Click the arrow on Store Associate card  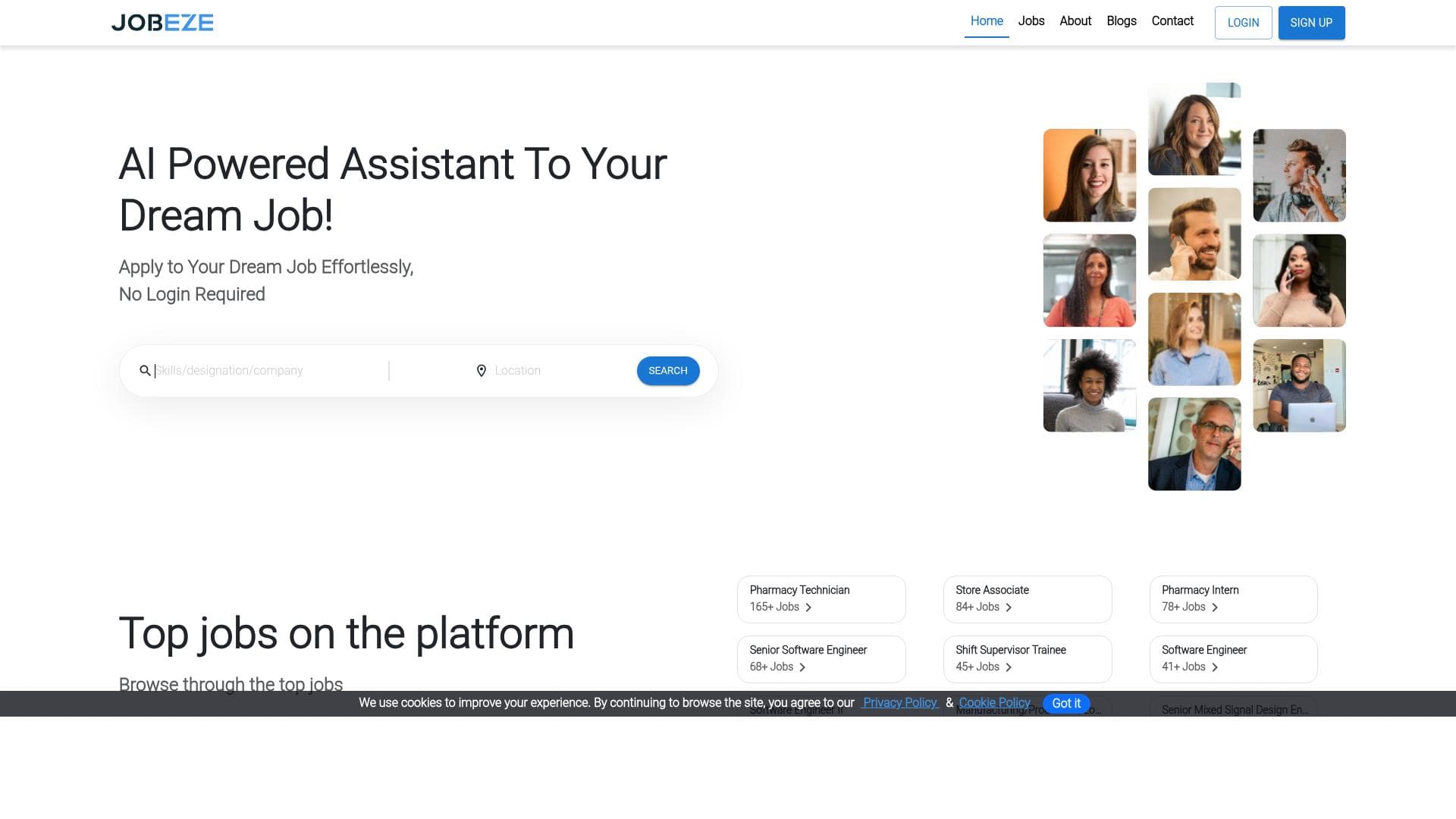(x=1009, y=607)
